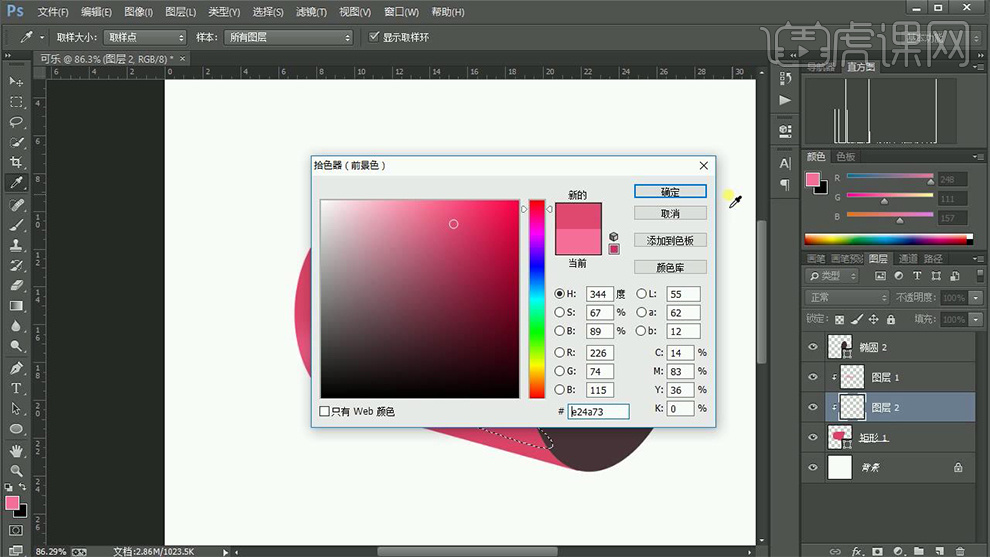Viewport: 990px width, 557px height.
Task: Select the Pen tool
Action: pyautogui.click(x=16, y=368)
